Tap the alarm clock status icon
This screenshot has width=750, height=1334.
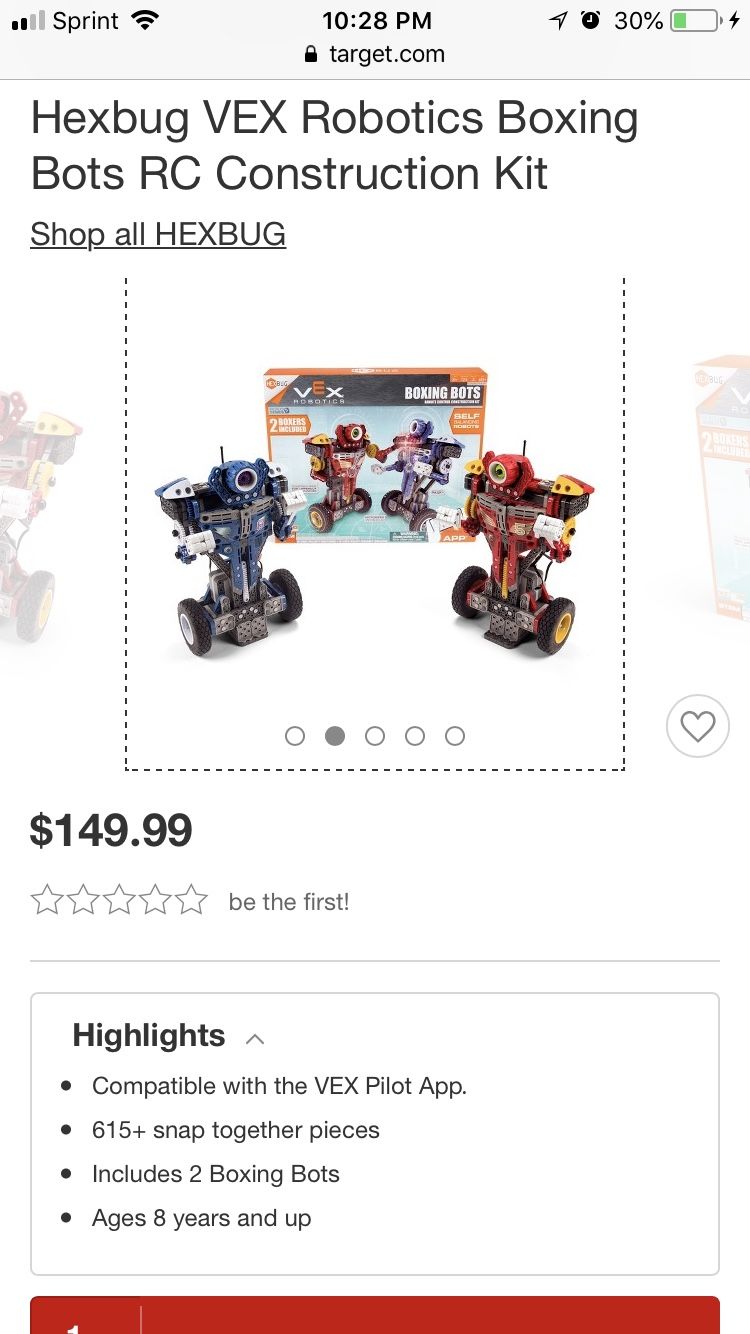591,20
